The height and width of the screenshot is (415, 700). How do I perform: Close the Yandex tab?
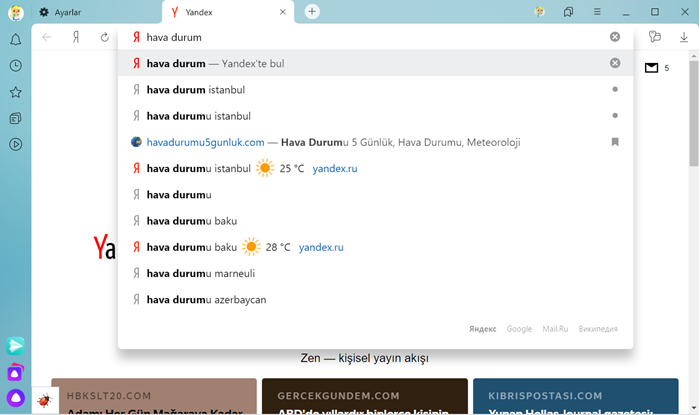point(283,12)
